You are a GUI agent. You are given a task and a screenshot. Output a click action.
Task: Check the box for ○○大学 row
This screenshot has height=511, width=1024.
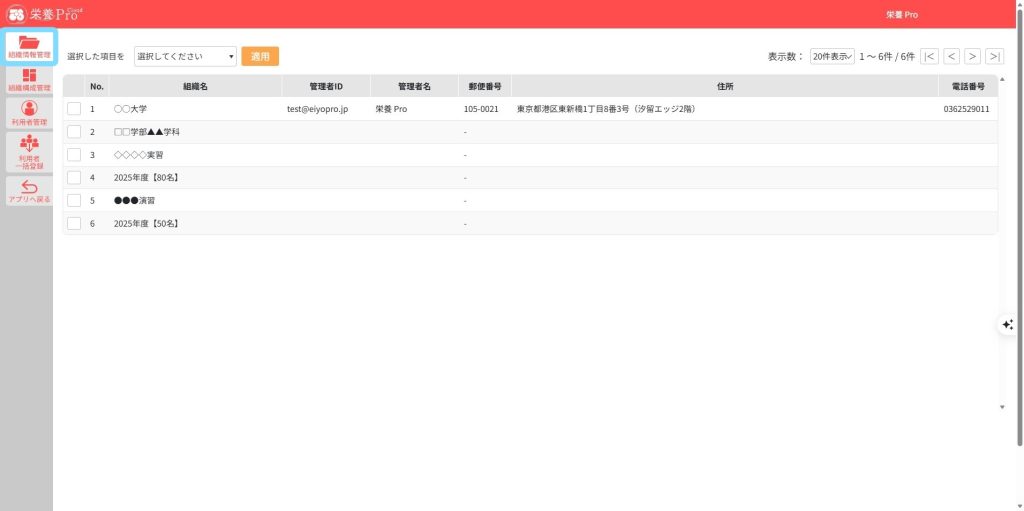[74, 109]
